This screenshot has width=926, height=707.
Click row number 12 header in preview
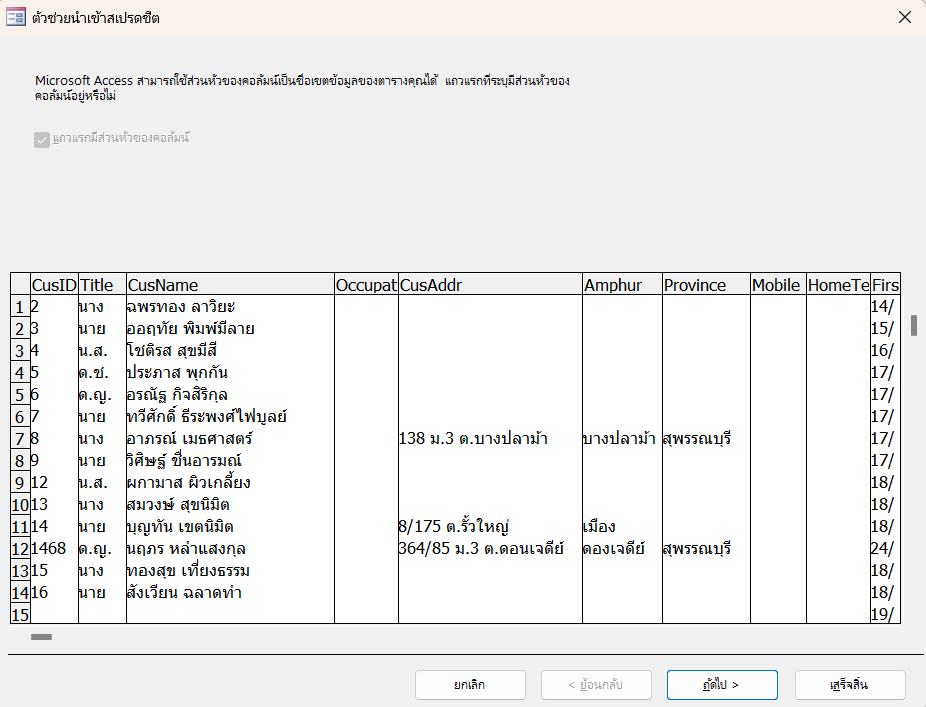coord(20,548)
